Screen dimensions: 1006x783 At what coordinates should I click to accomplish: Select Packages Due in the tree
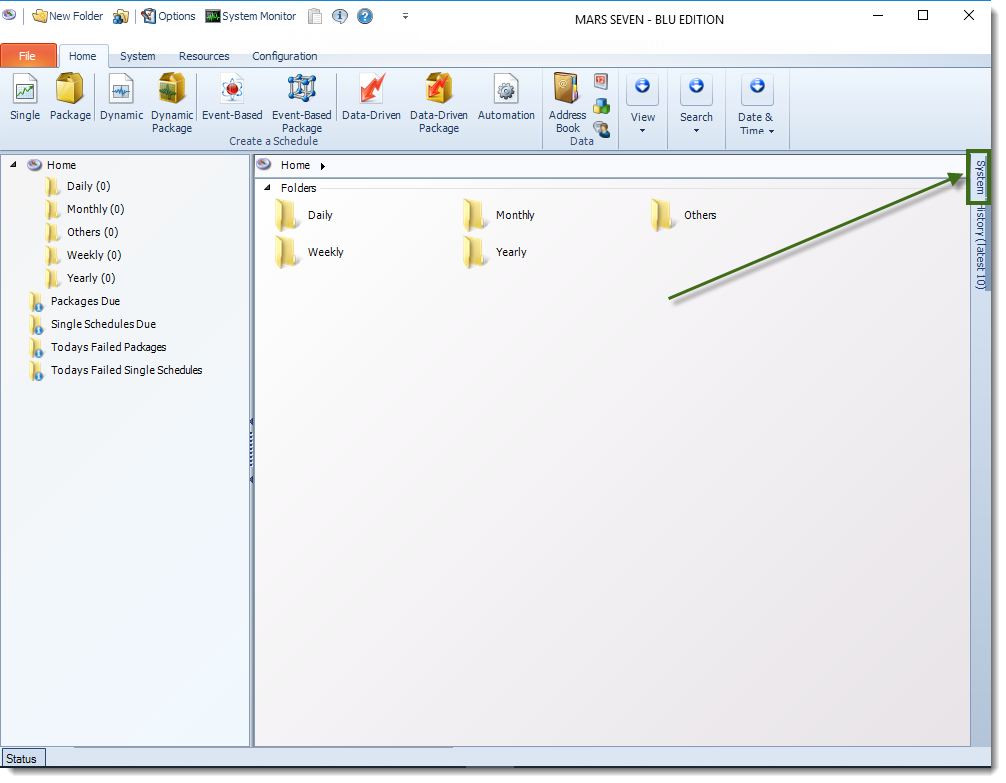coord(85,301)
